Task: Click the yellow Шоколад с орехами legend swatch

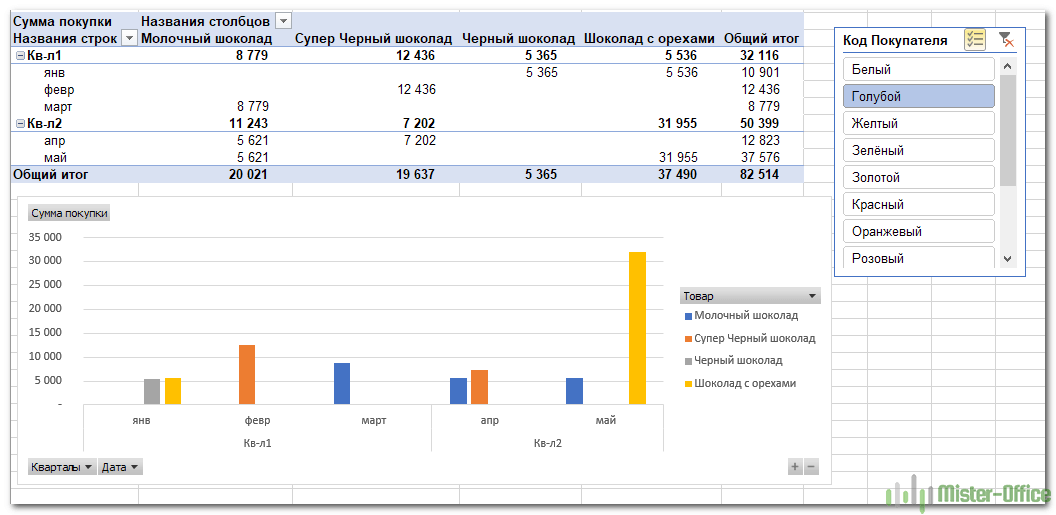Action: (x=687, y=383)
